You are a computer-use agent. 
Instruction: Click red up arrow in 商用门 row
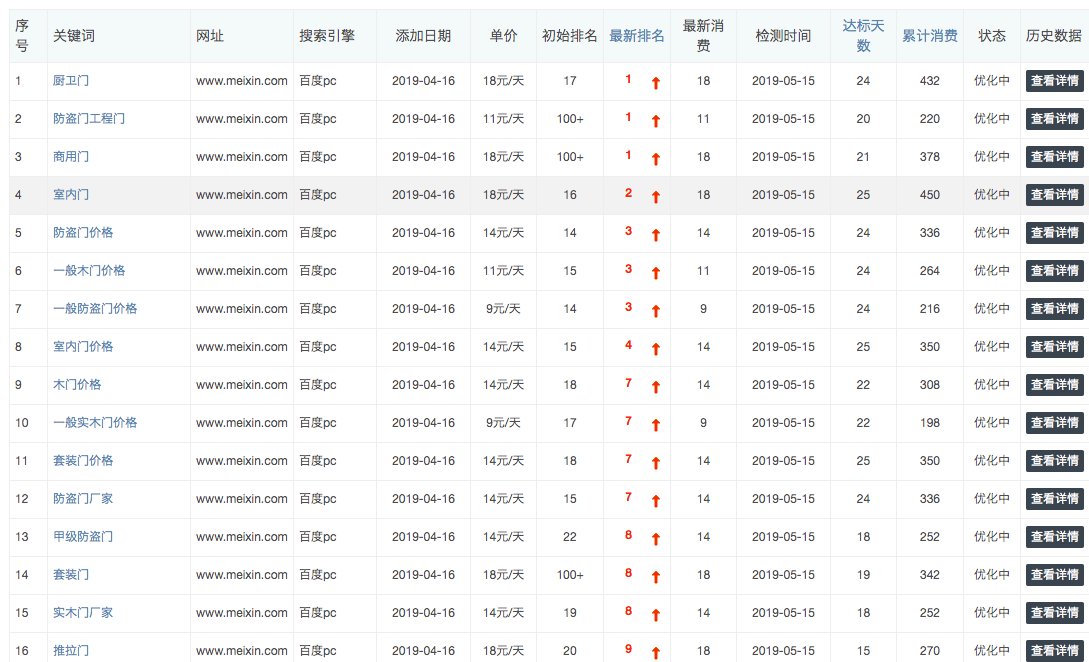656,159
